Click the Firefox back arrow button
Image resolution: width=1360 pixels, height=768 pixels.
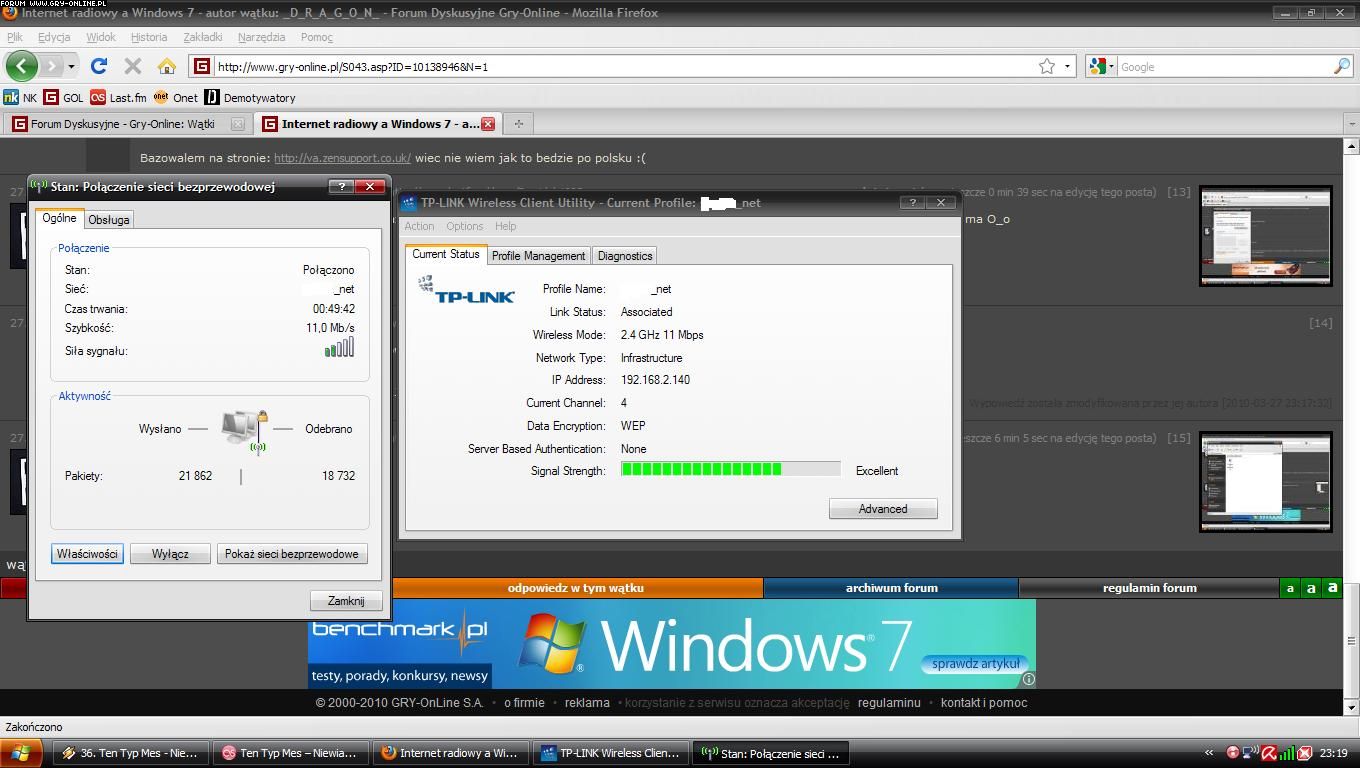(x=21, y=66)
